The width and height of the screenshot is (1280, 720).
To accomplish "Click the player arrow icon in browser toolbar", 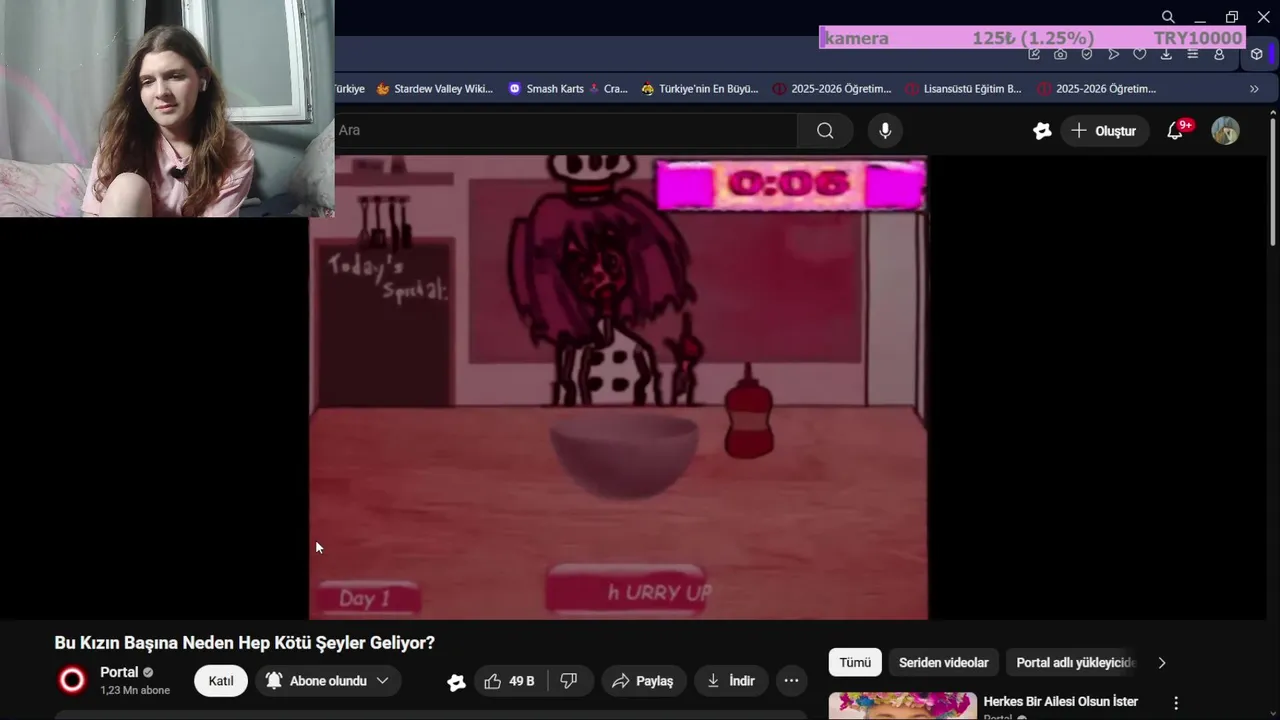I will coord(1113,54).
